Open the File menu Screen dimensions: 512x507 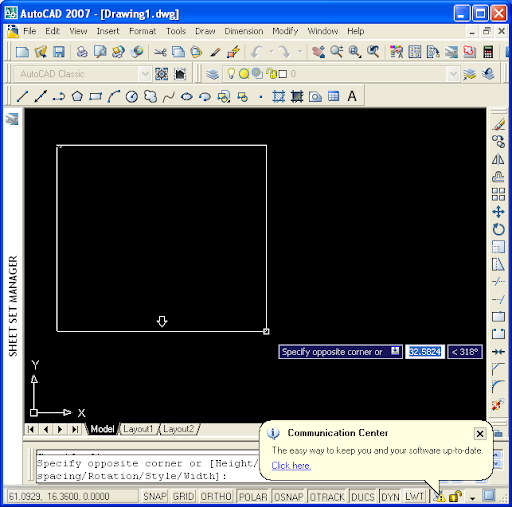coord(29,31)
